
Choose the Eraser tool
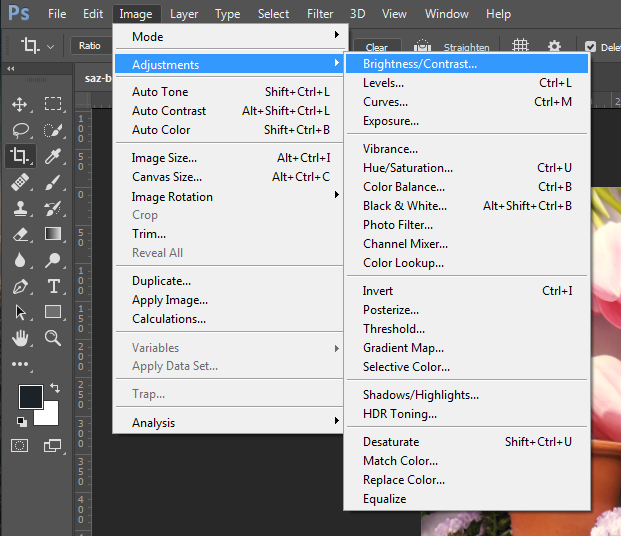[20, 234]
